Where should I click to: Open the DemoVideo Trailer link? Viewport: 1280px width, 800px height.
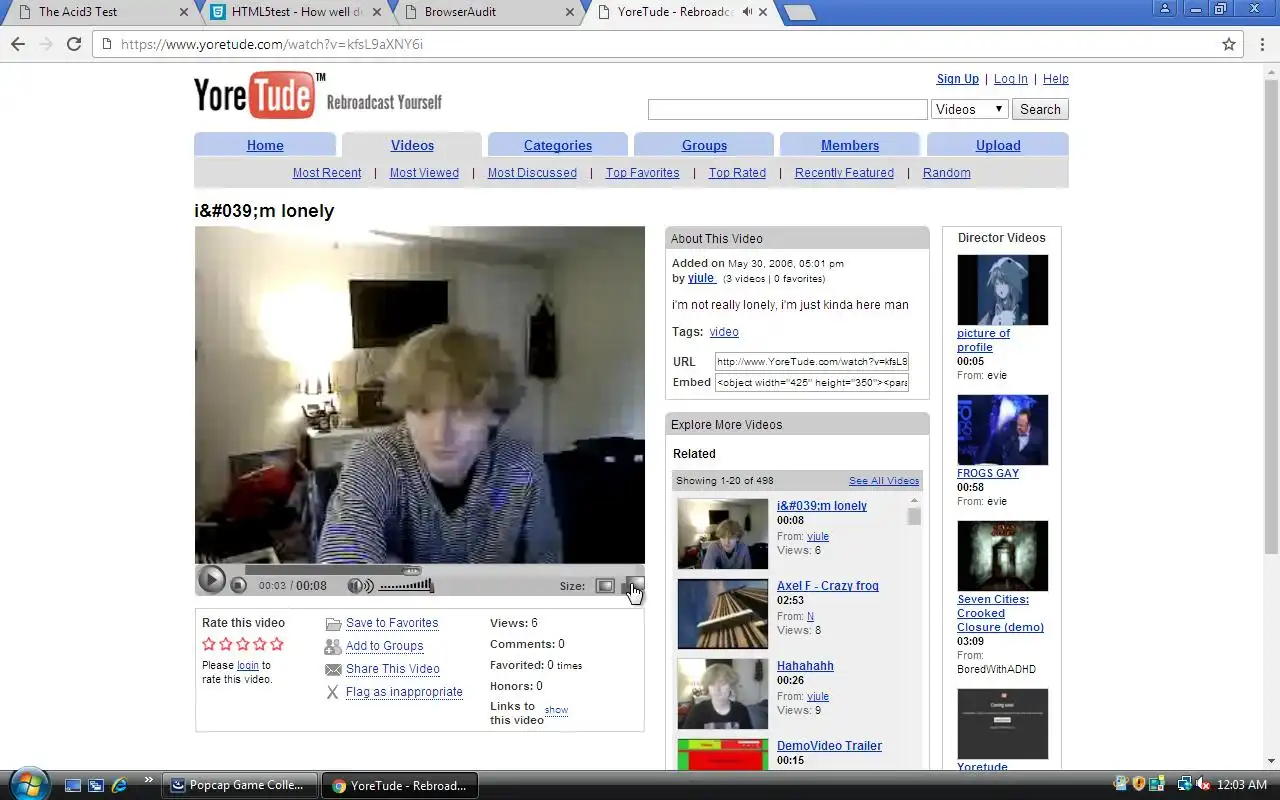pyautogui.click(x=829, y=746)
